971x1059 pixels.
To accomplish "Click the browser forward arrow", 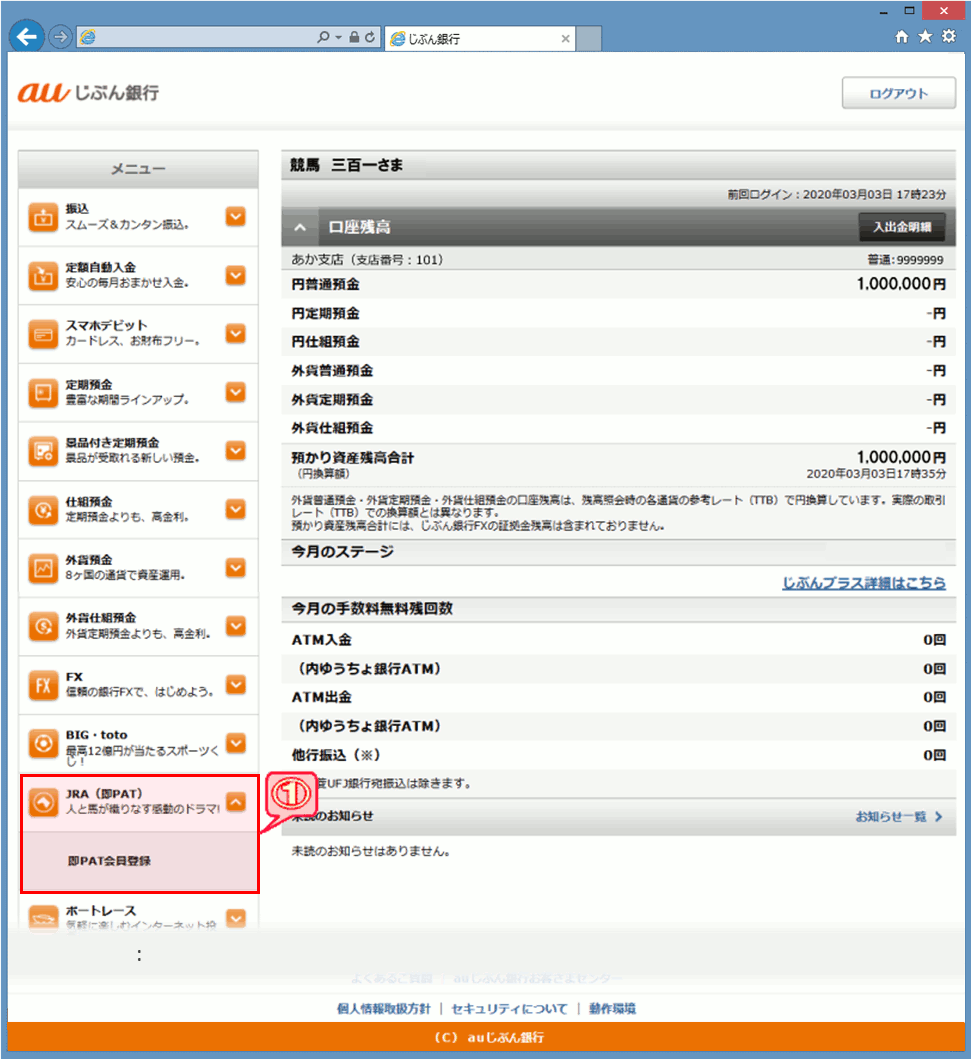I will click(60, 37).
